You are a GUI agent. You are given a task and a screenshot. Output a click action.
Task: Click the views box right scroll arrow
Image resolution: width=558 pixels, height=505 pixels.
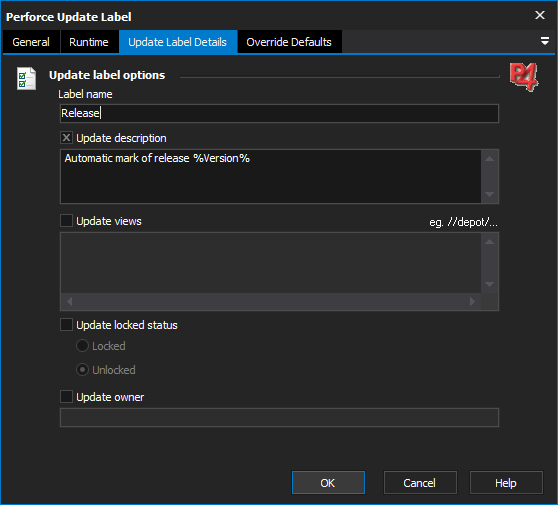click(x=473, y=301)
